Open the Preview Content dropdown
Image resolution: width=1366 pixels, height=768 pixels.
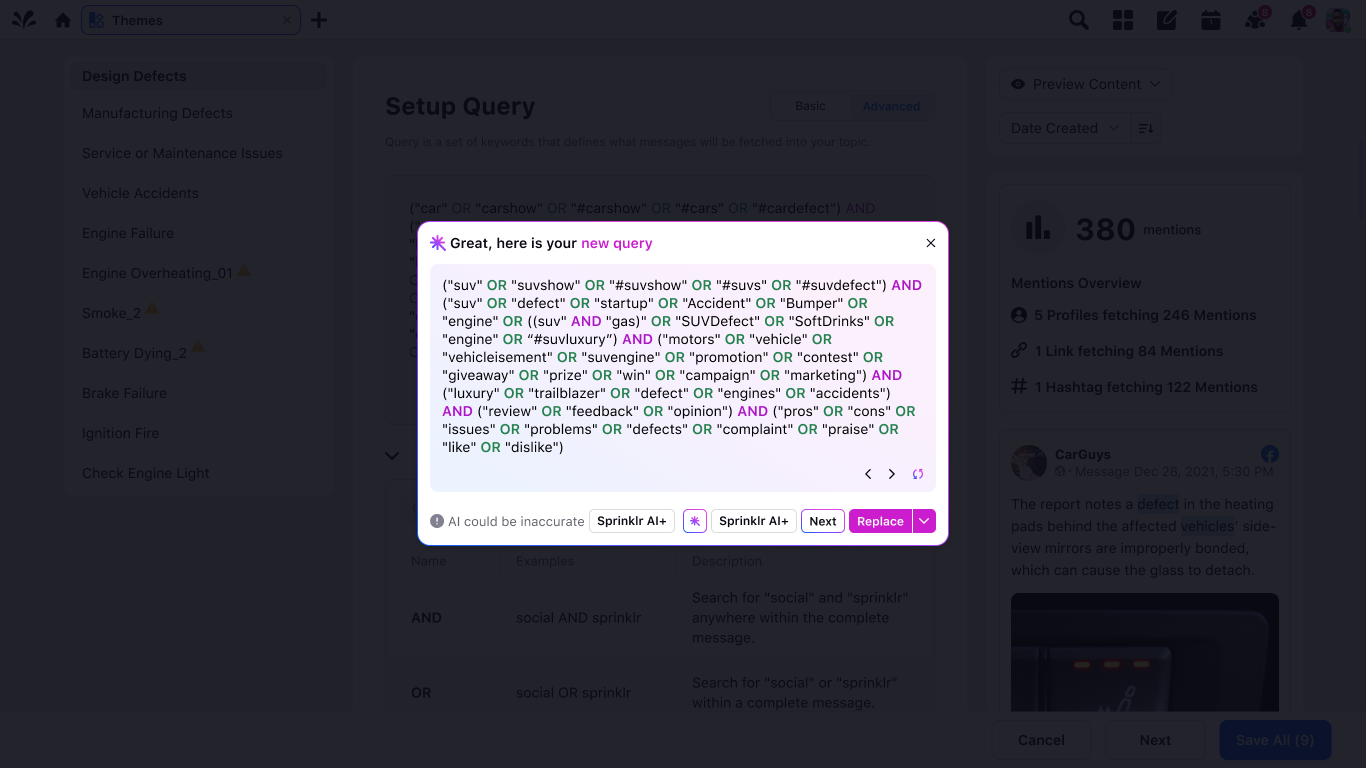coord(1085,84)
